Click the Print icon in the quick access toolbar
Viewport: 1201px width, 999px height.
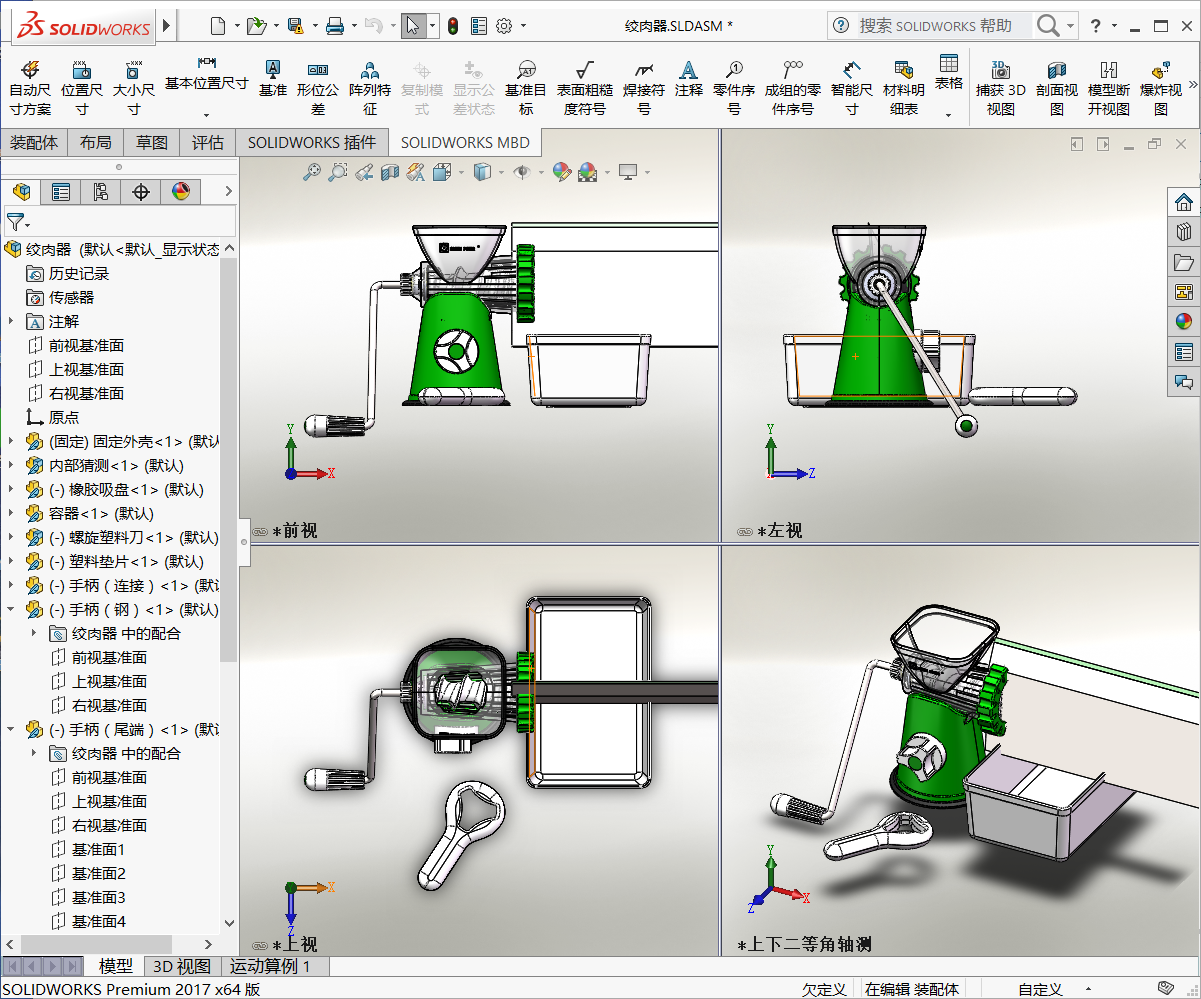[336, 26]
